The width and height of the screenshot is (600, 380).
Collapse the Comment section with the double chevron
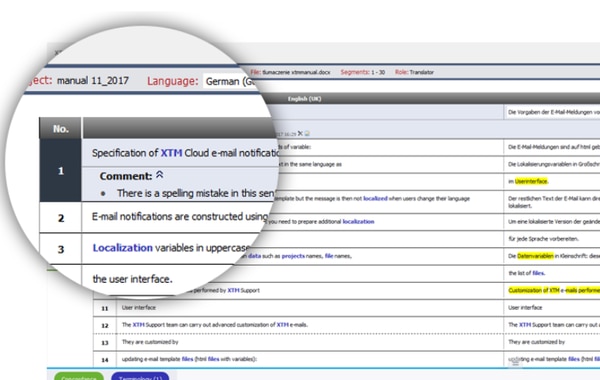tap(160, 175)
